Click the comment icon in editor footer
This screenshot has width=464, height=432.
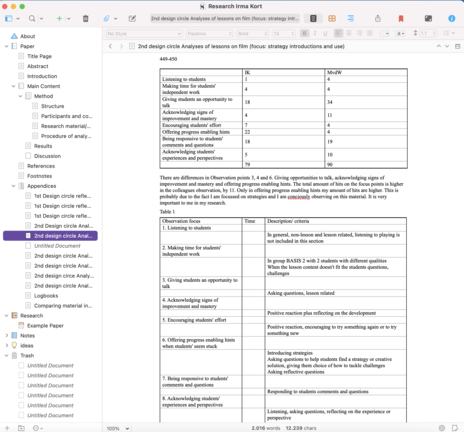tap(455, 428)
